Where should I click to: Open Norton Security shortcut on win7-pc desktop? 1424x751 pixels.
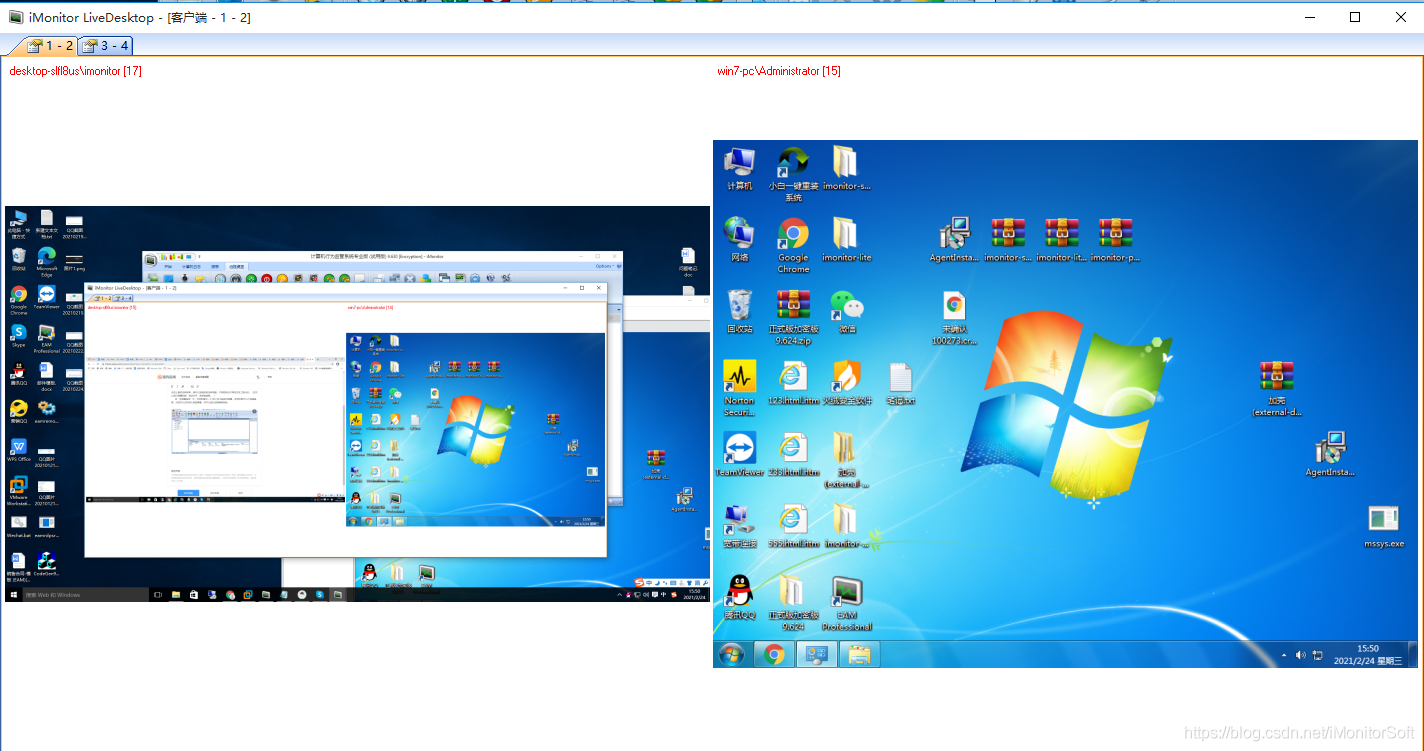740,389
